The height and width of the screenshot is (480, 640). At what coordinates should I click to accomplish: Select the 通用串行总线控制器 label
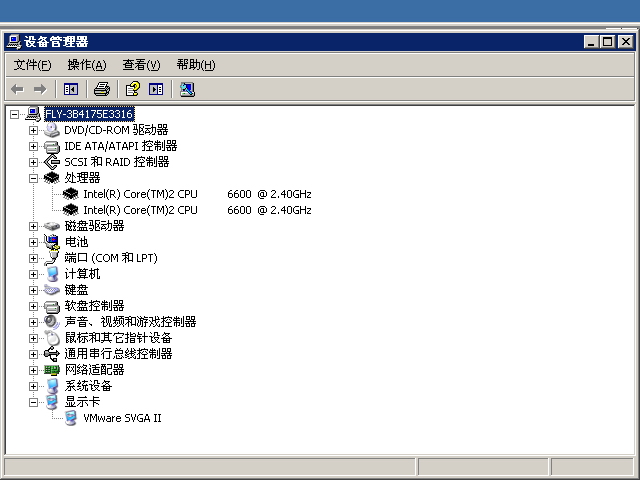point(118,354)
